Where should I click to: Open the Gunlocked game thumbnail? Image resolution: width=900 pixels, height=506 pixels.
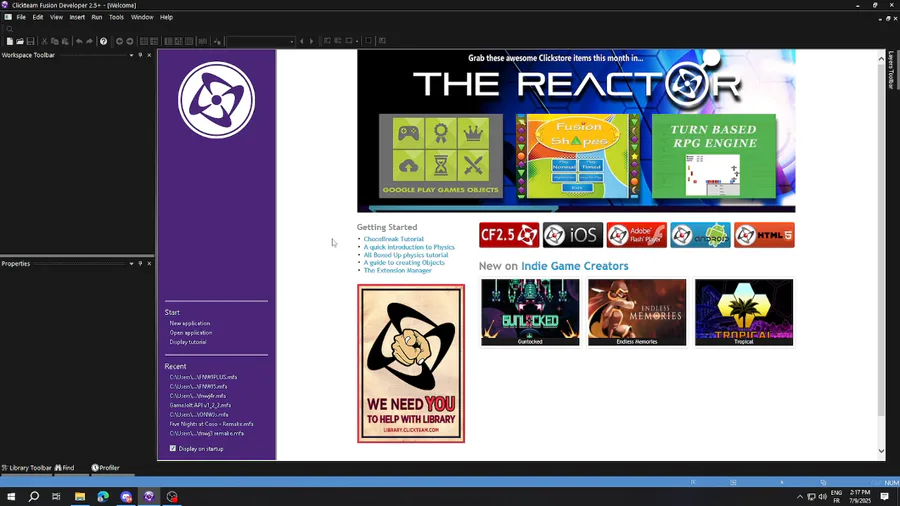pos(530,312)
